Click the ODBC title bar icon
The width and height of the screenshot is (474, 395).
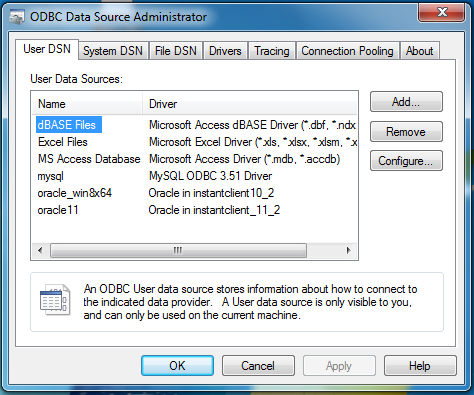pos(17,17)
